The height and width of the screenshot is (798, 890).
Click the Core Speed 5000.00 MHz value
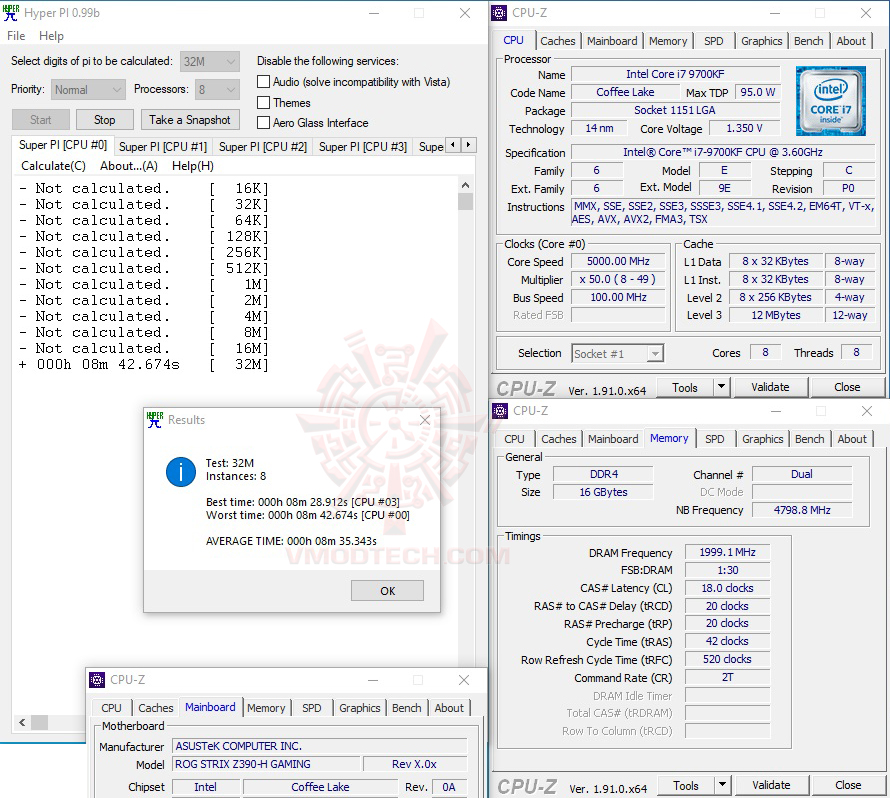[x=618, y=261]
